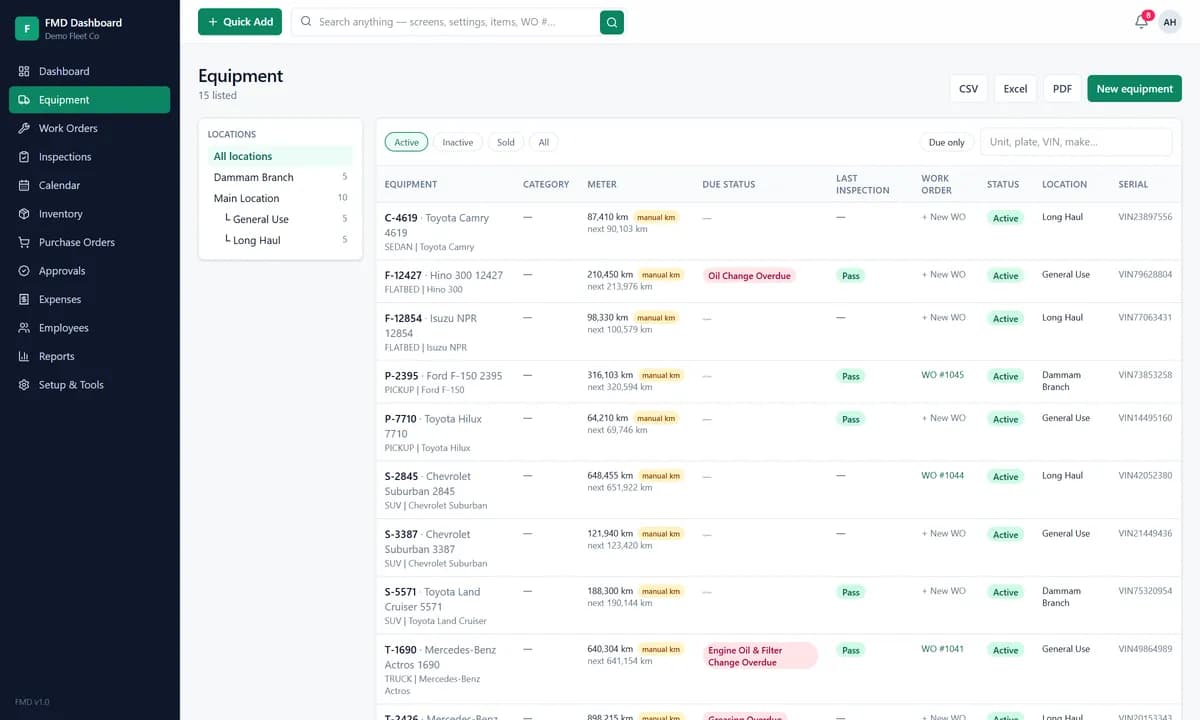Click the Engine Oil & Filter Change Overdue badge
Screen dimensions: 1200x720
(x=760, y=656)
